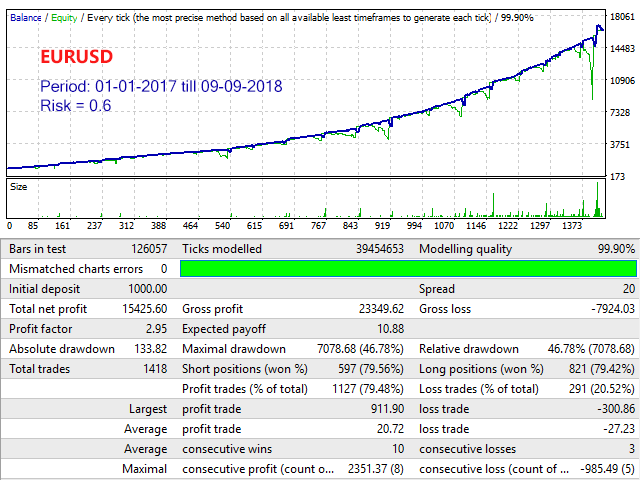This screenshot has height=480, width=640.
Task: Click Modelling quality value 99.90%
Action: click(x=616, y=249)
